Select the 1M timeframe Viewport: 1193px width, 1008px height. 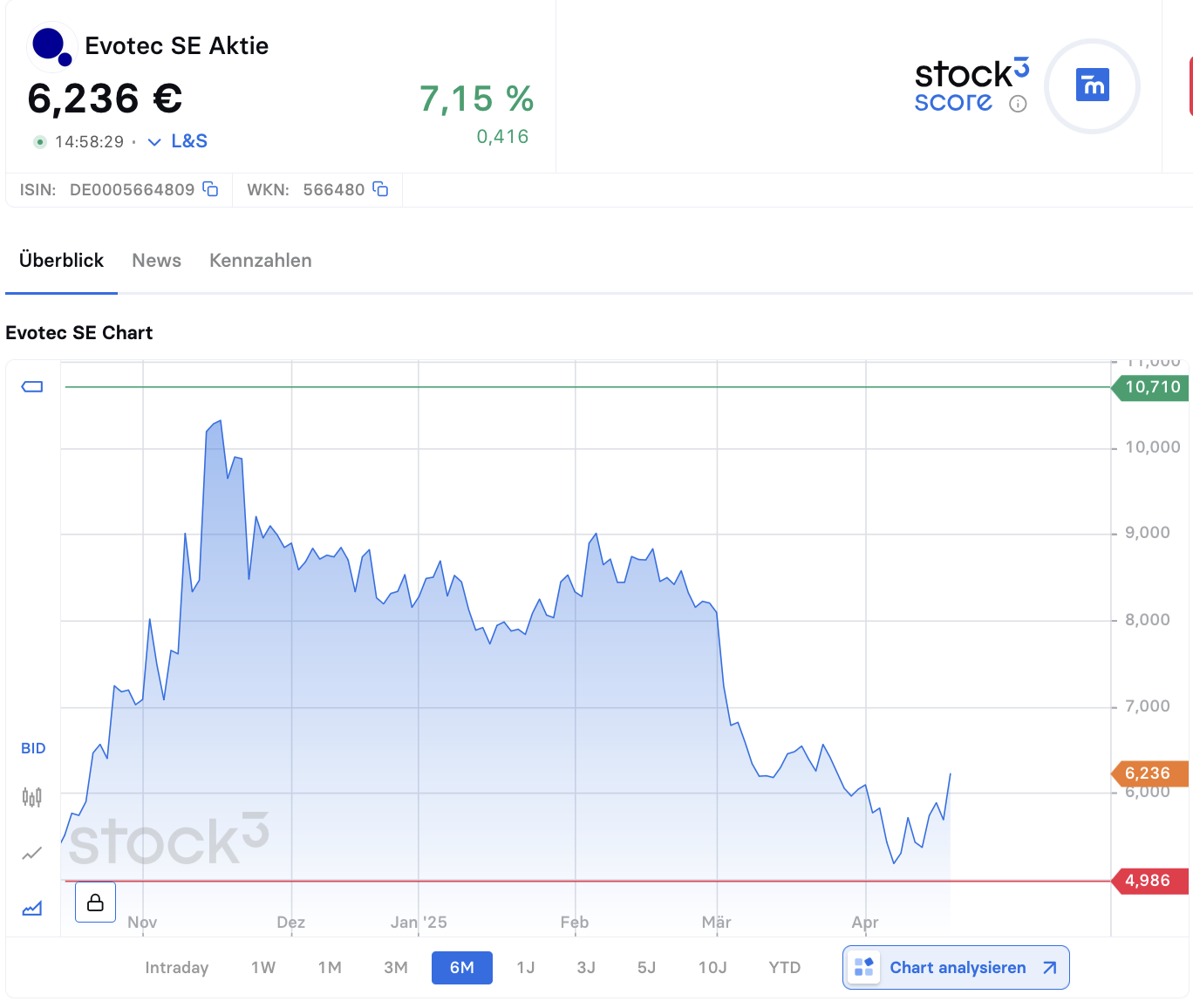point(330,968)
